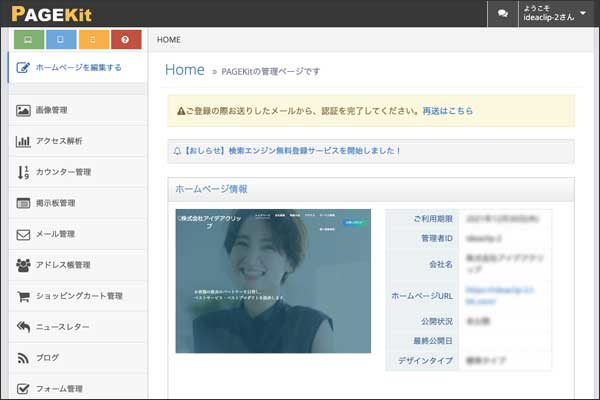This screenshot has width=600, height=400.
Task: Click the HOME breadcrumb
Action: (x=169, y=40)
